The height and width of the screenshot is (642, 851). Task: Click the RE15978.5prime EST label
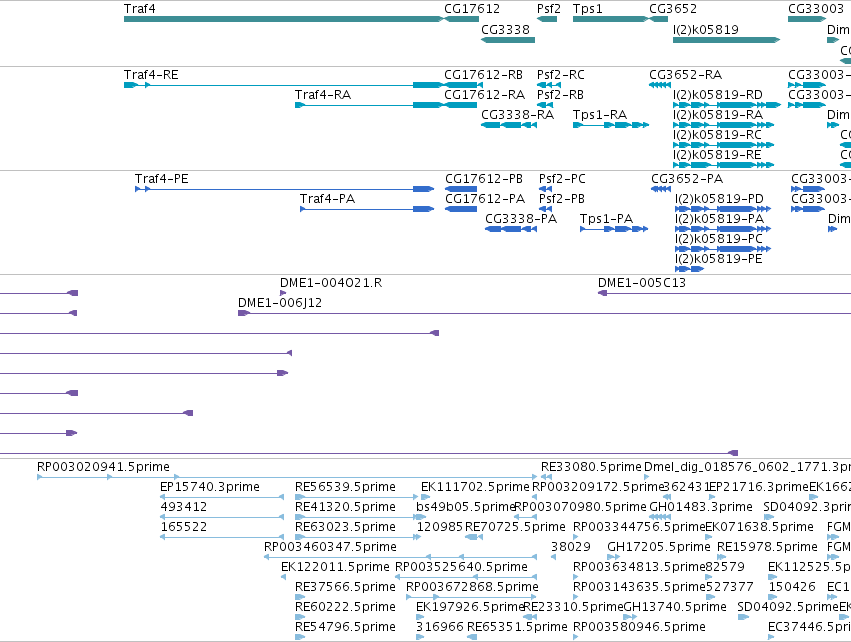point(767,547)
